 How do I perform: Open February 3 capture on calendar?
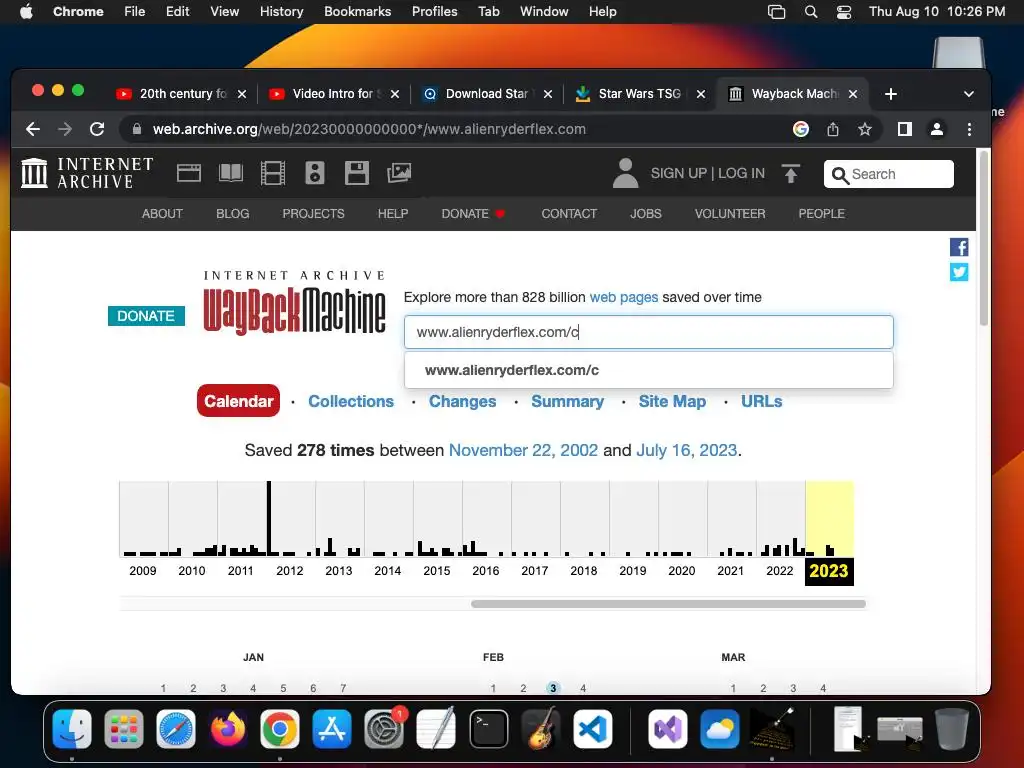coord(553,688)
